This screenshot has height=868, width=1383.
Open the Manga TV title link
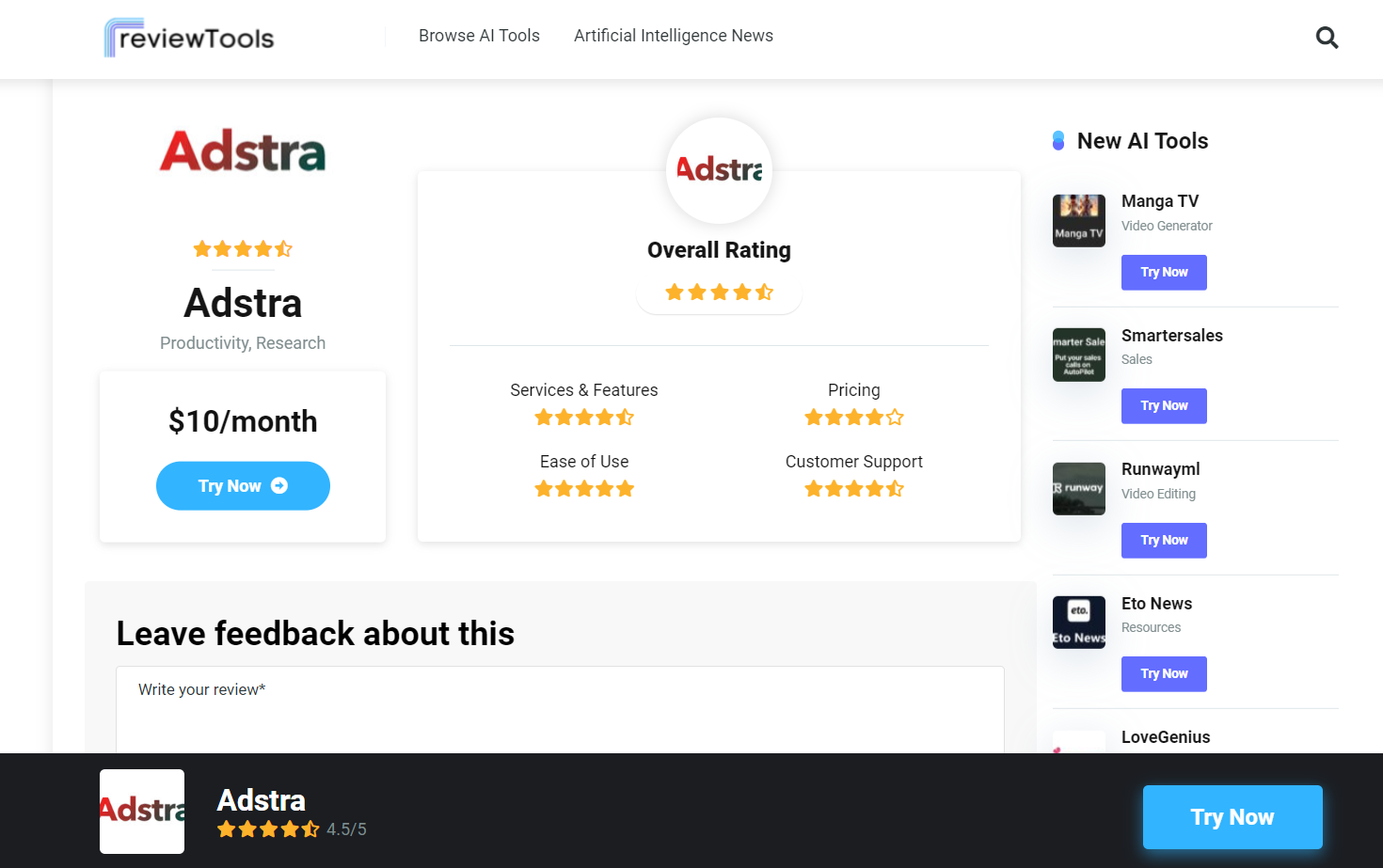tap(1160, 201)
